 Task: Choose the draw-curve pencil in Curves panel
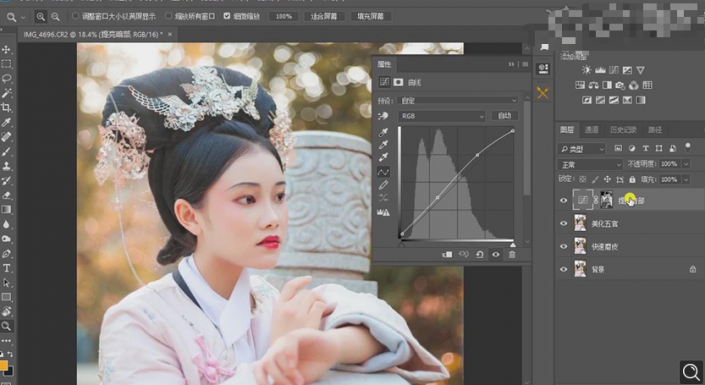[x=383, y=185]
